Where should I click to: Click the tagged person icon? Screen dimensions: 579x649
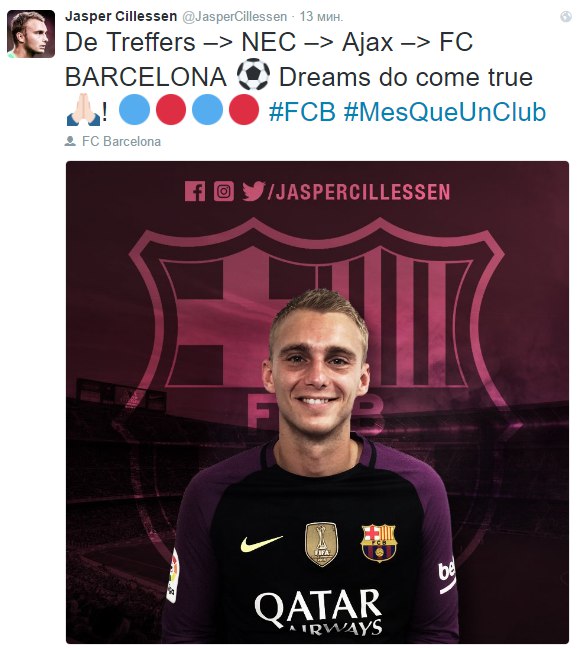(70, 141)
